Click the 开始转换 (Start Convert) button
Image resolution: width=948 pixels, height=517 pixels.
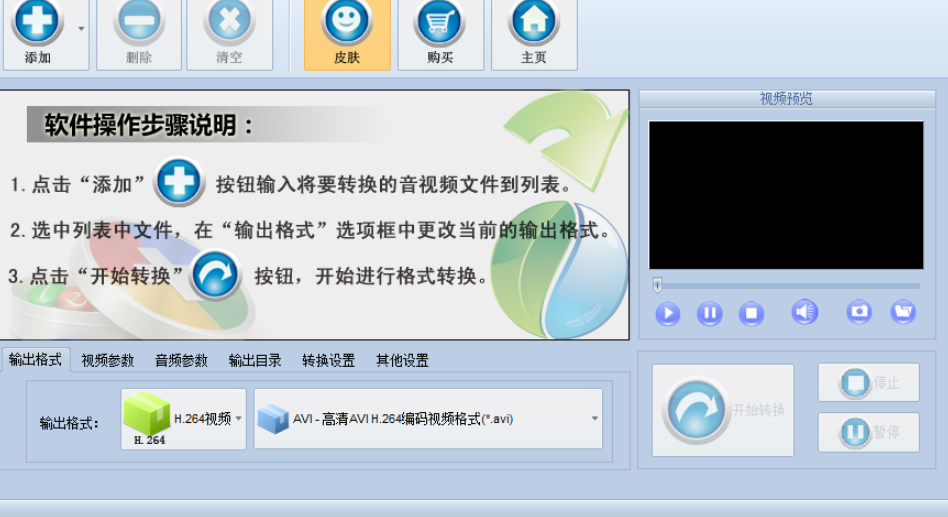point(722,410)
